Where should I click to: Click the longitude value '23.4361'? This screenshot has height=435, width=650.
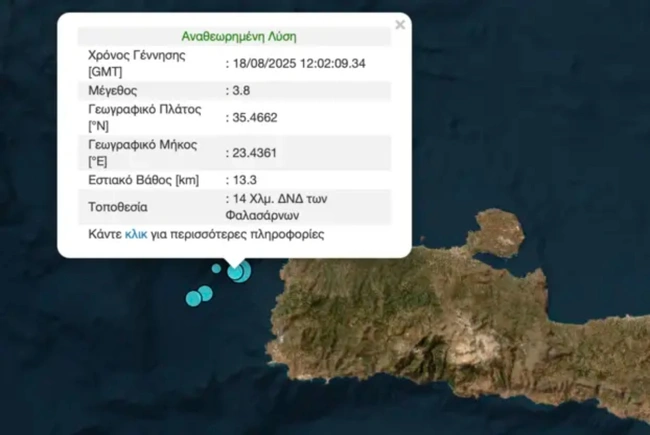tap(255, 153)
